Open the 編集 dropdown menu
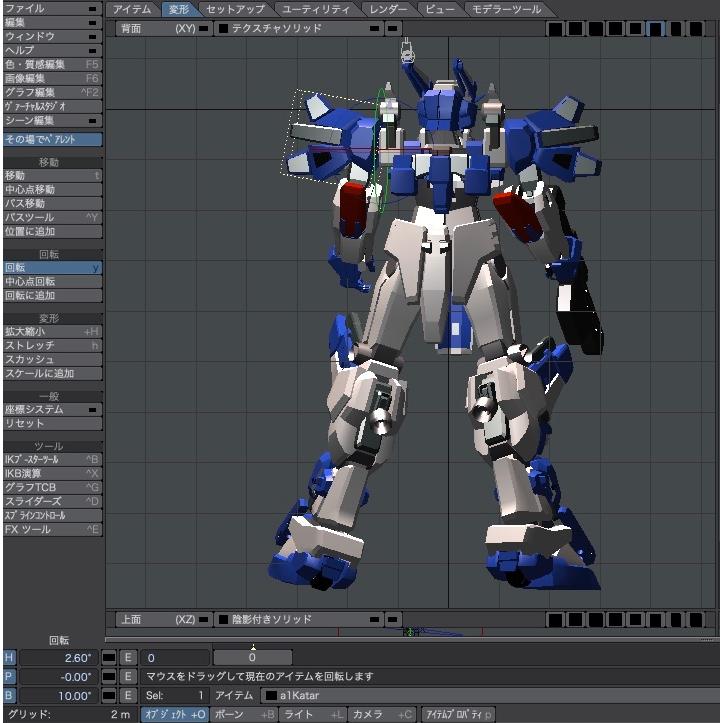This screenshot has height=723, width=723. pos(53,22)
